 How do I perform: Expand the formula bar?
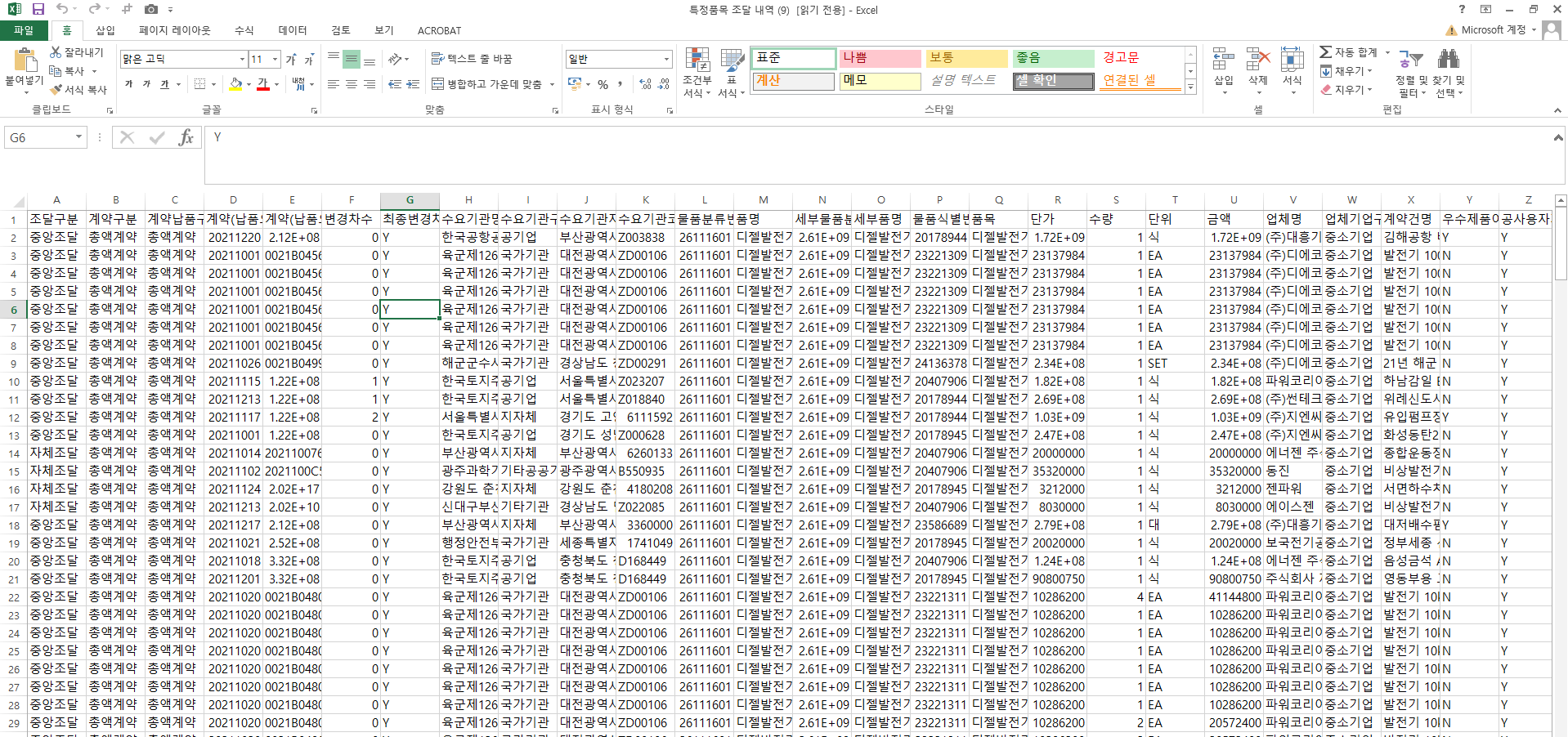click(x=1558, y=137)
